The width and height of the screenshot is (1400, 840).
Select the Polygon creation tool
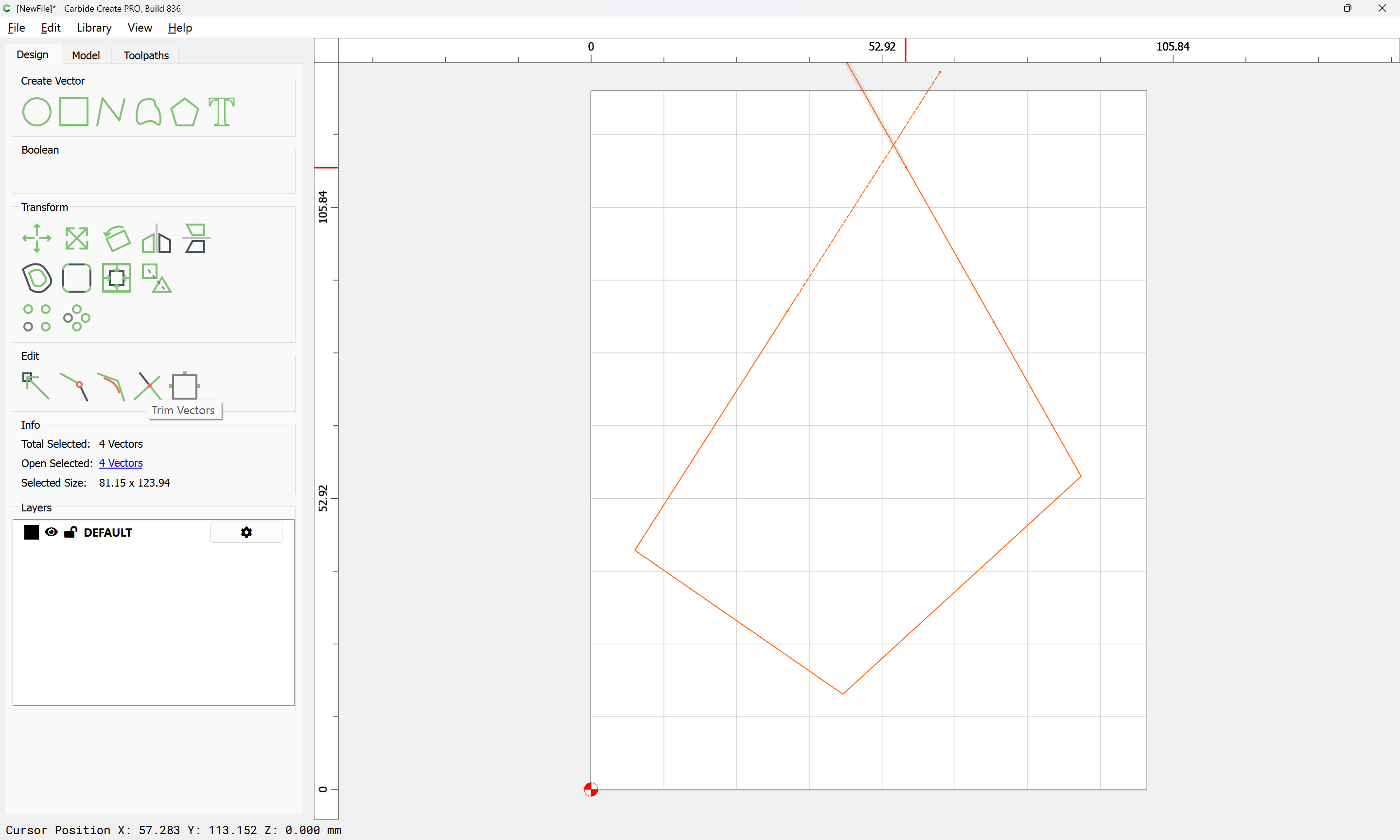point(184,111)
